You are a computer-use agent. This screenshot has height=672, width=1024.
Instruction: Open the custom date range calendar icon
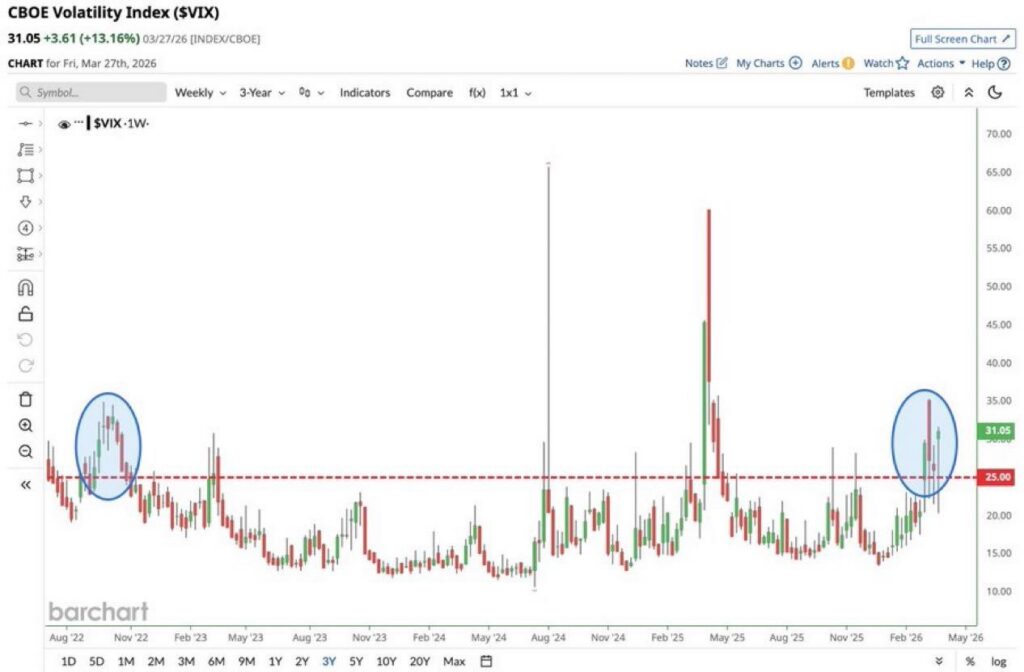coord(486,661)
